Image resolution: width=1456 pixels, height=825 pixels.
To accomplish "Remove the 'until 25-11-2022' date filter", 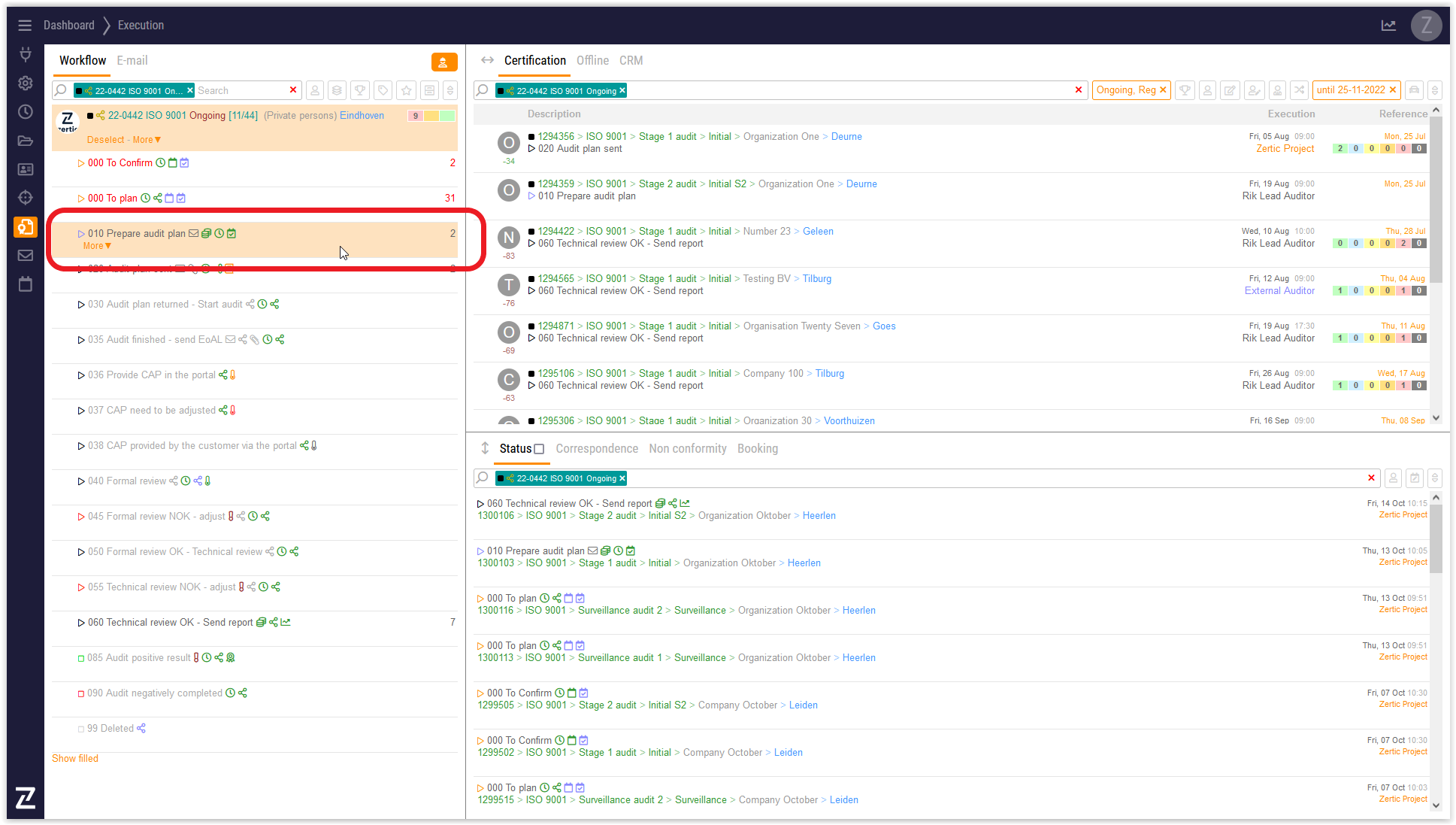I will coord(1392,90).
